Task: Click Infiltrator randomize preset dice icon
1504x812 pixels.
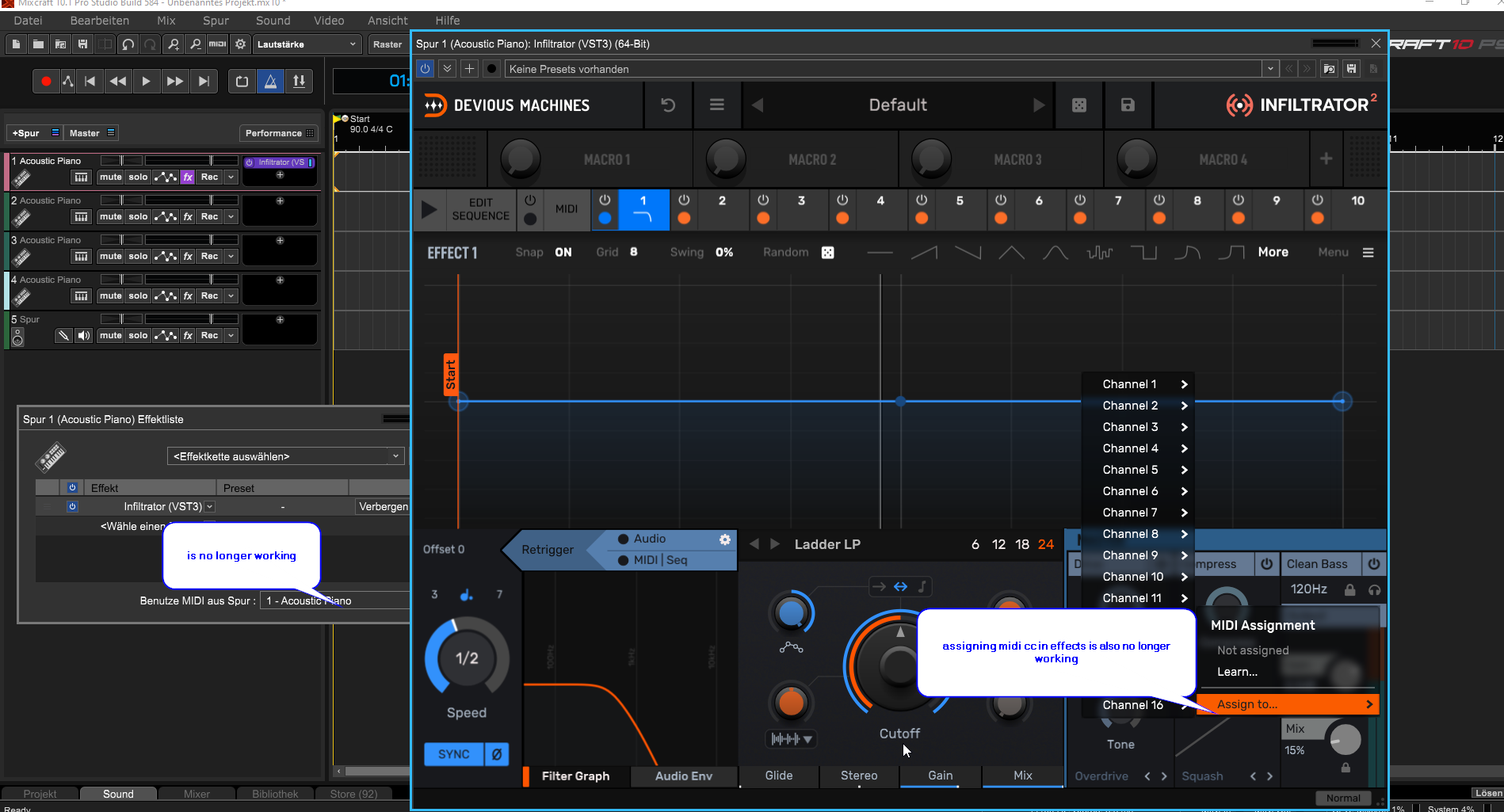Action: (x=1078, y=105)
